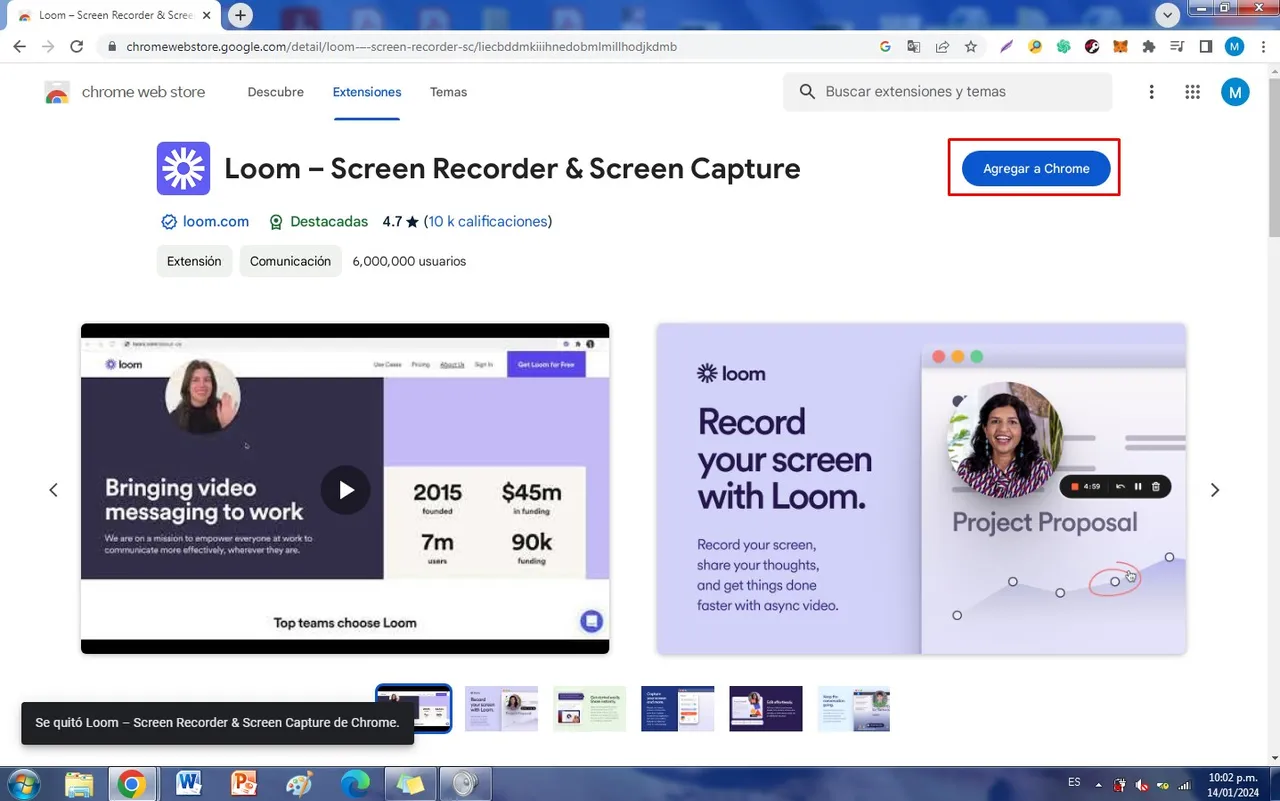Viewport: 1280px width, 801px height.
Task: Click the Record your screen slide image
Action: [x=921, y=489]
